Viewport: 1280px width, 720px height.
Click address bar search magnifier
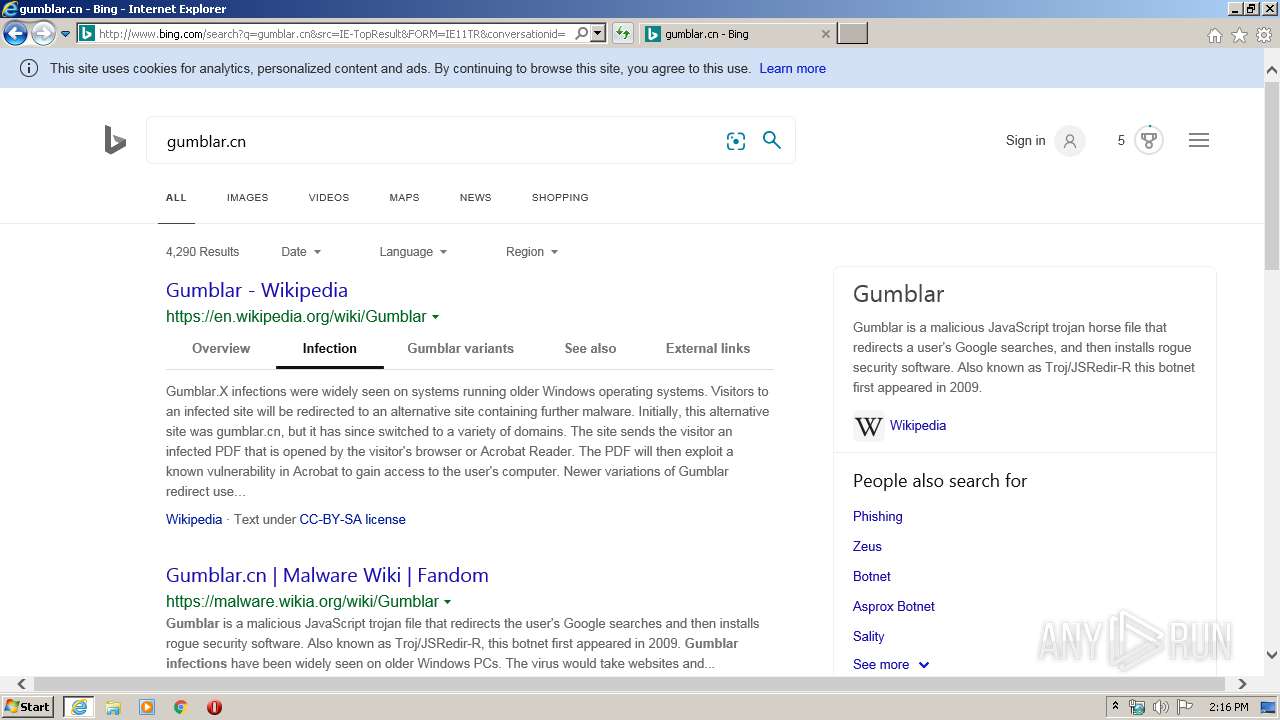coord(581,33)
